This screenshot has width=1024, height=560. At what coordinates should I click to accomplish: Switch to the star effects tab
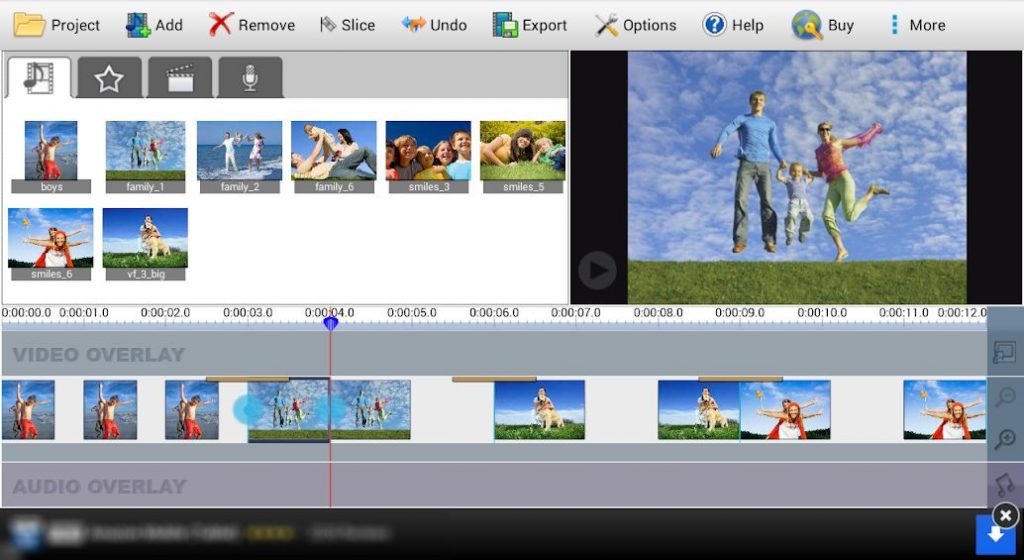coord(109,78)
